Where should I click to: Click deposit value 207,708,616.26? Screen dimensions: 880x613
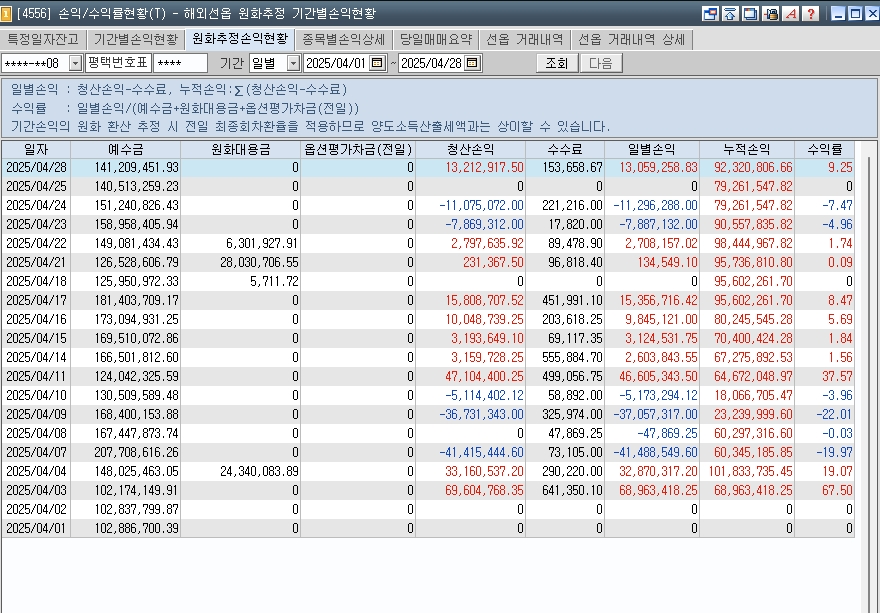pos(125,452)
